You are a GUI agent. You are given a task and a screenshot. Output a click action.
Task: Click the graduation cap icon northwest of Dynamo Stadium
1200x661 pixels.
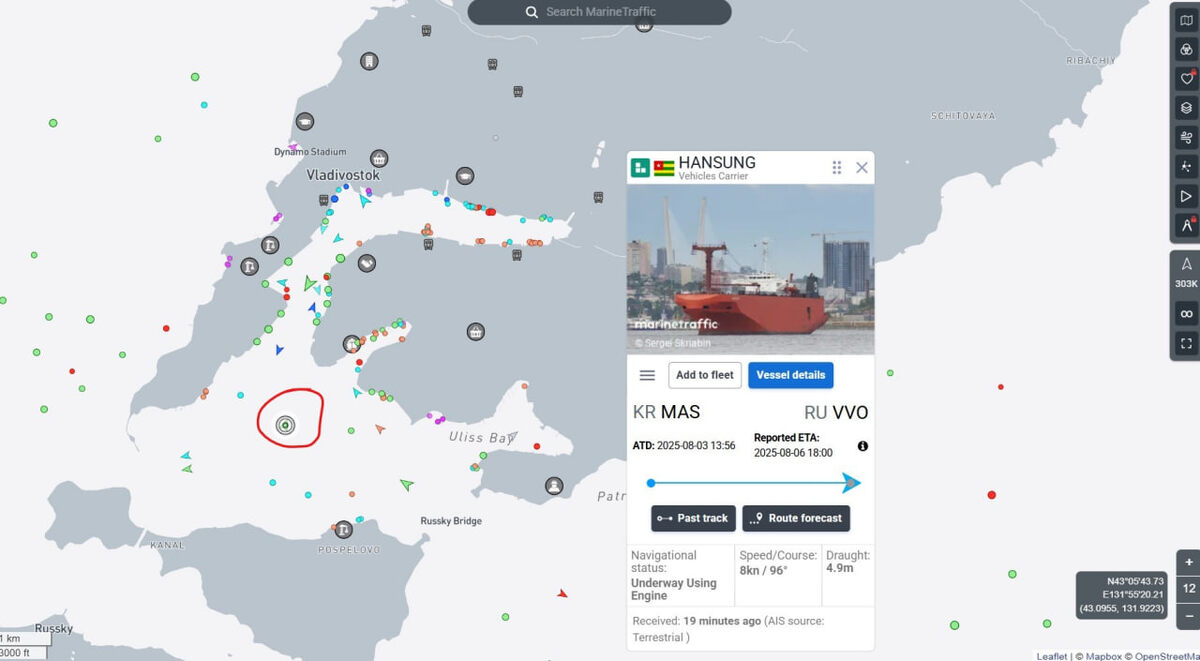pyautogui.click(x=304, y=122)
